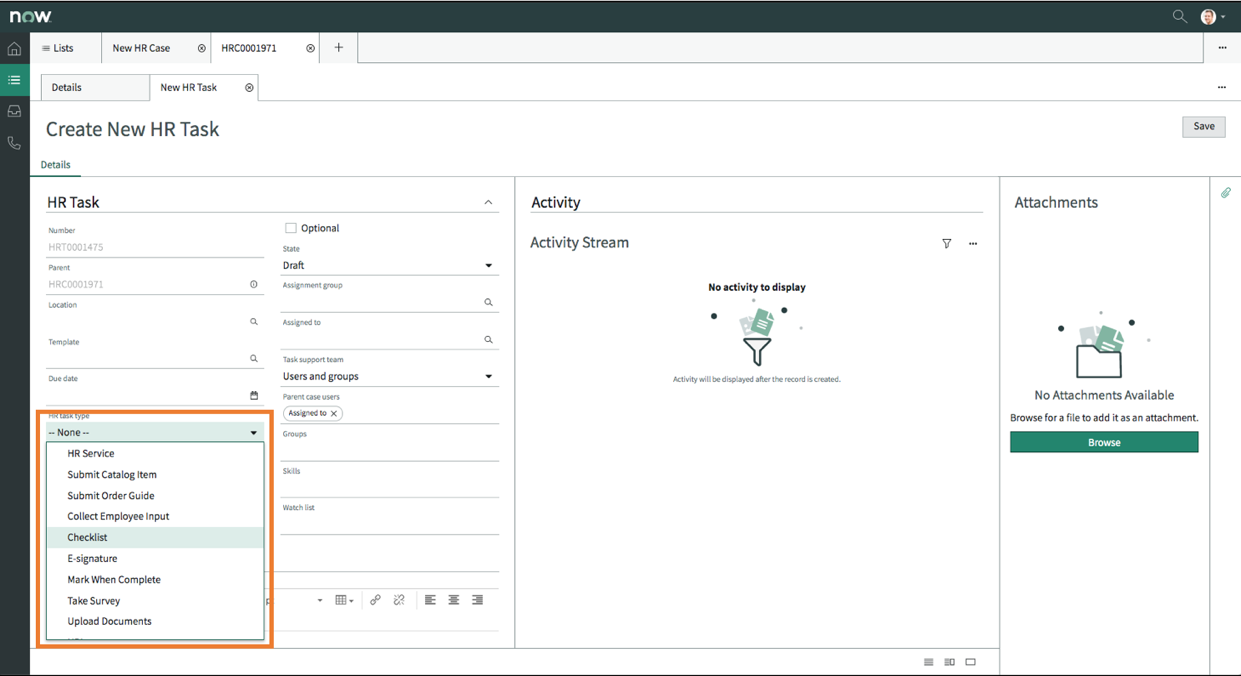Screen dimensions: 1241x676
Task: Switch to the Lists tab
Action: pyautogui.click(x=65, y=48)
